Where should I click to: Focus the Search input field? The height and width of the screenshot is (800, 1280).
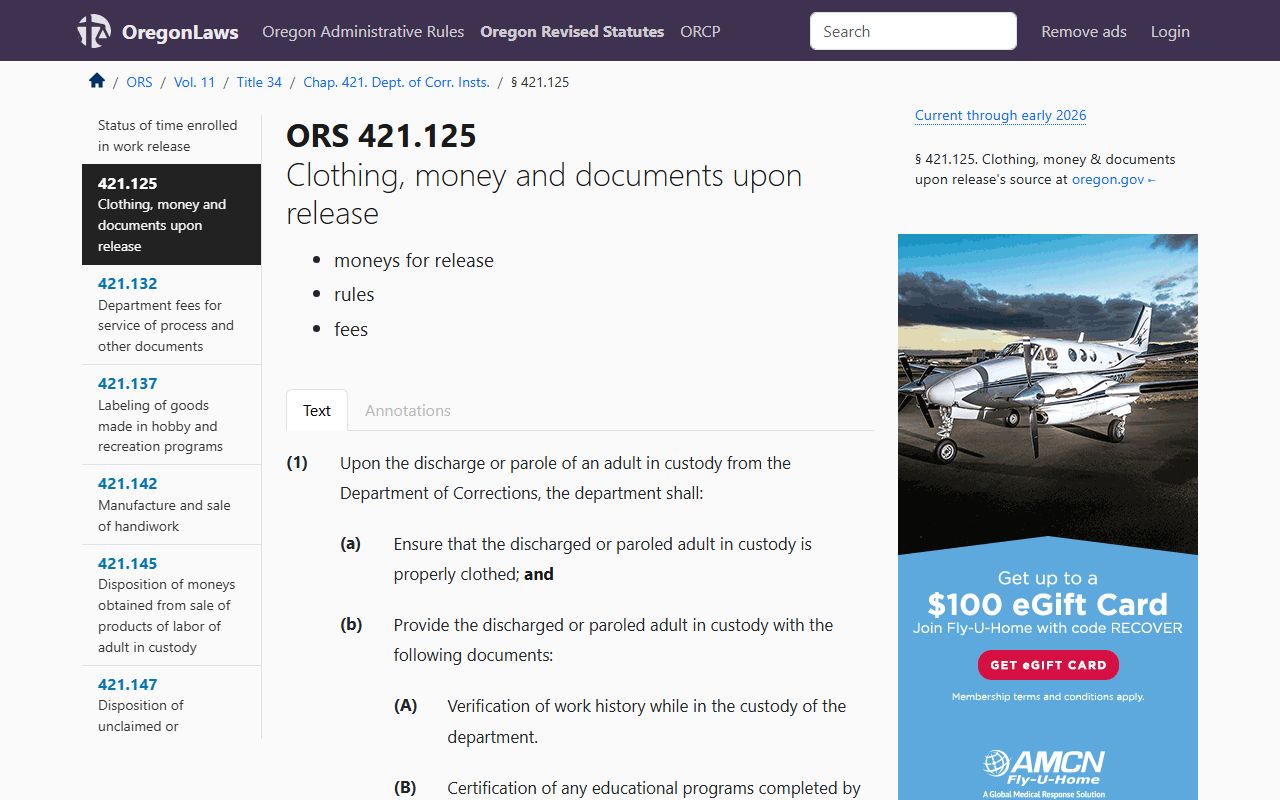(x=913, y=31)
